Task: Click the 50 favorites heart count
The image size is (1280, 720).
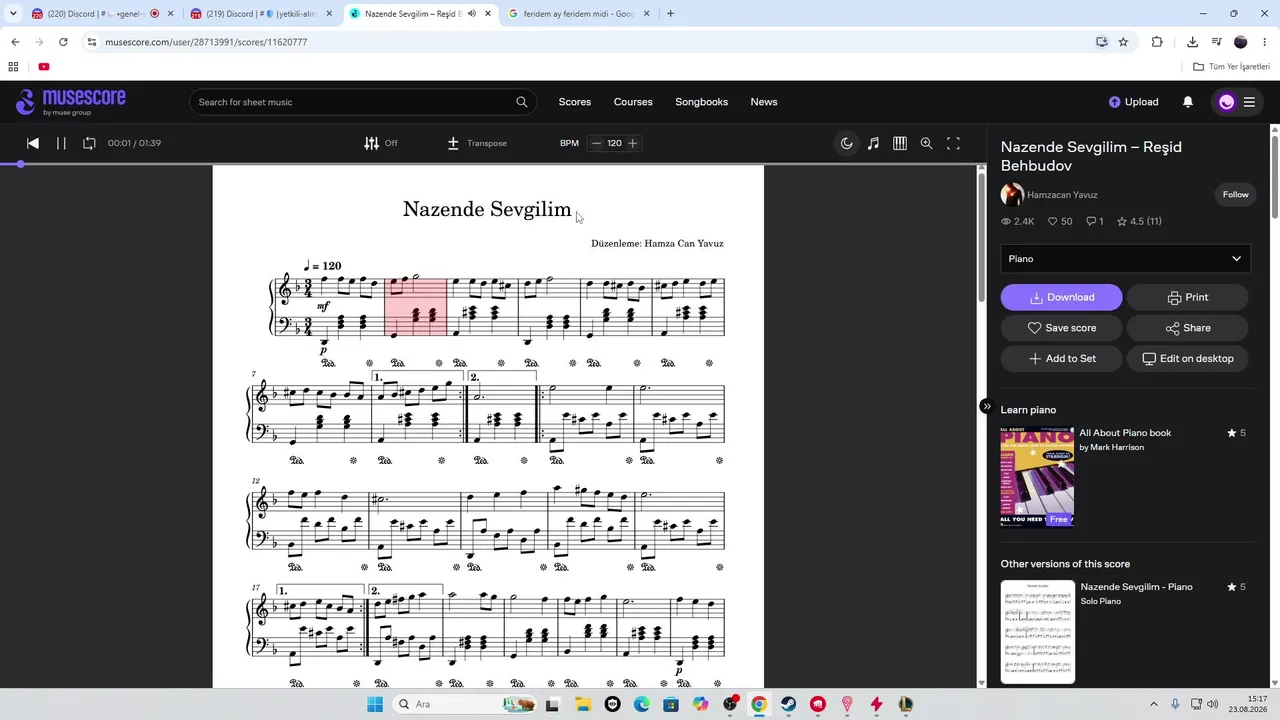Action: pyautogui.click(x=1060, y=221)
